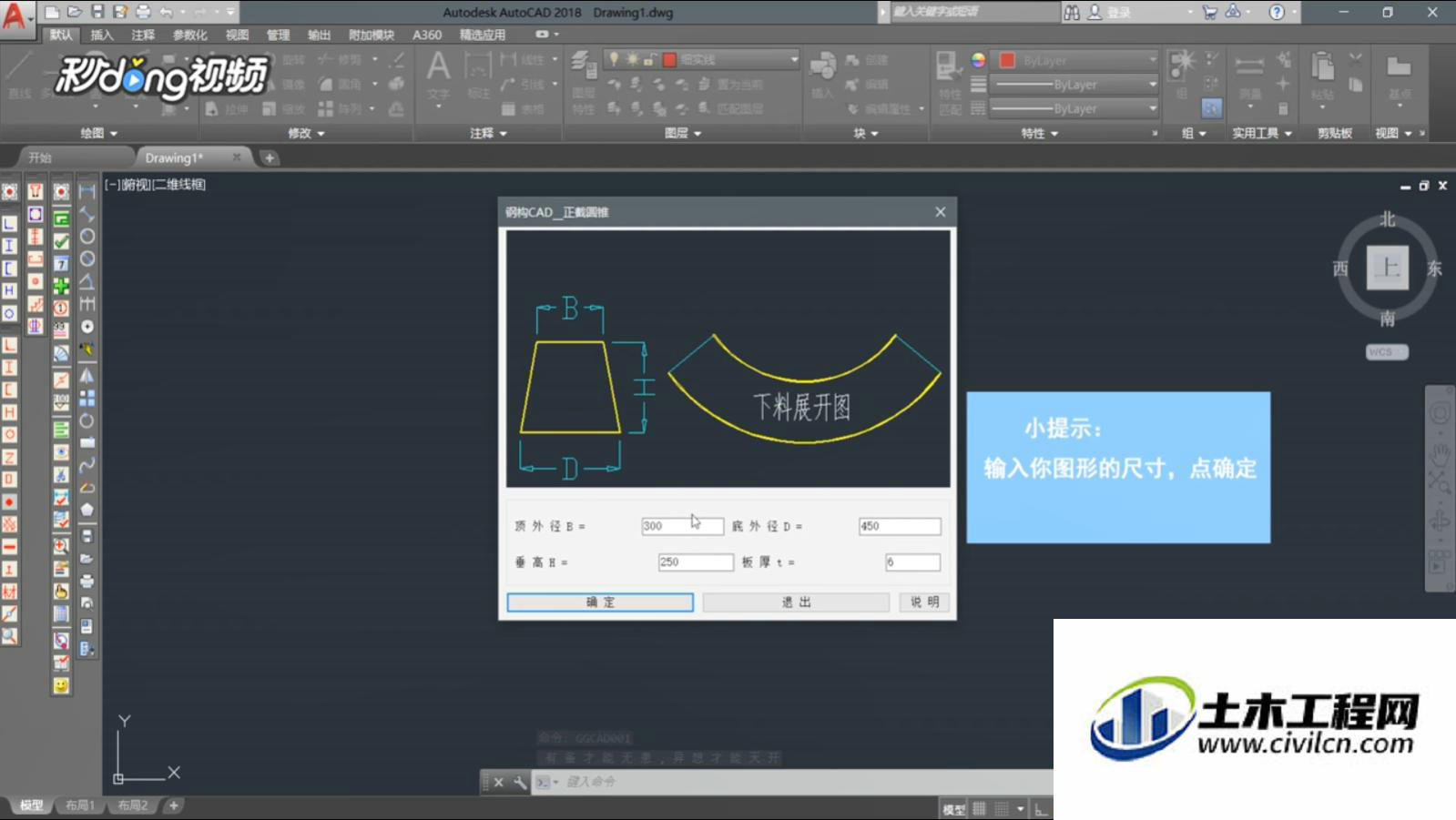
Task: Click the 说明 button in dialog
Action: (x=924, y=602)
